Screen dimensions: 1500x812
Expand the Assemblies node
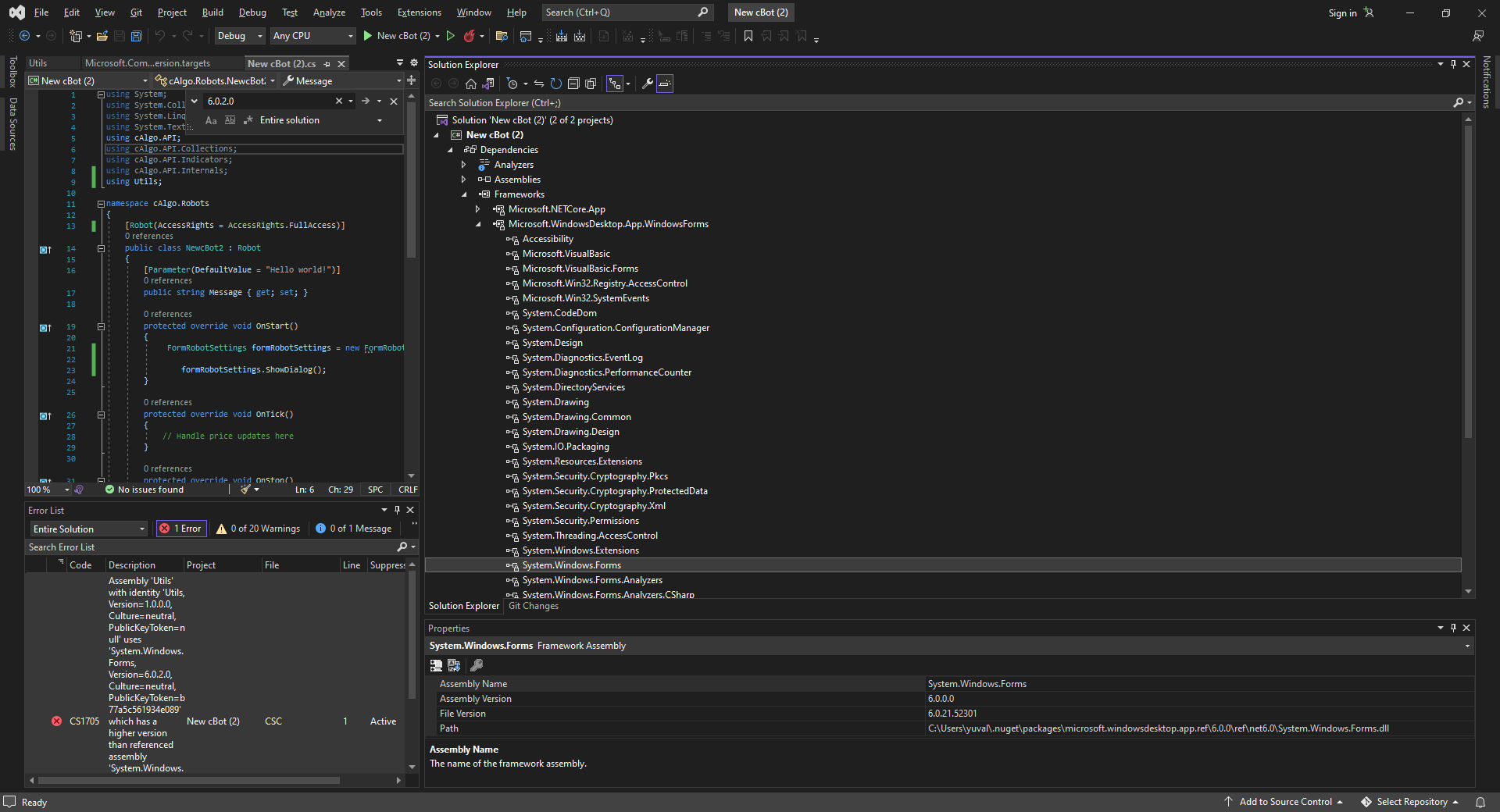click(463, 180)
